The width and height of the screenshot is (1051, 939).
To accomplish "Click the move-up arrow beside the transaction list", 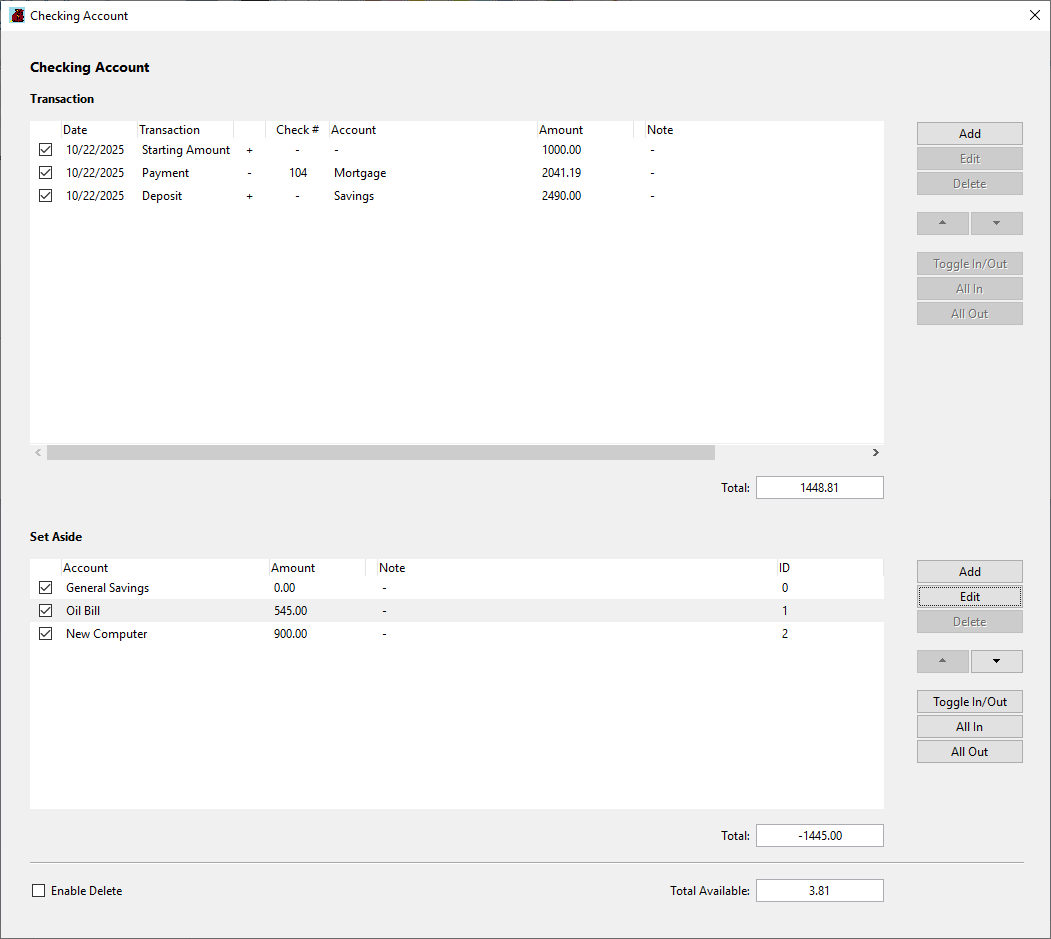I will (x=942, y=223).
